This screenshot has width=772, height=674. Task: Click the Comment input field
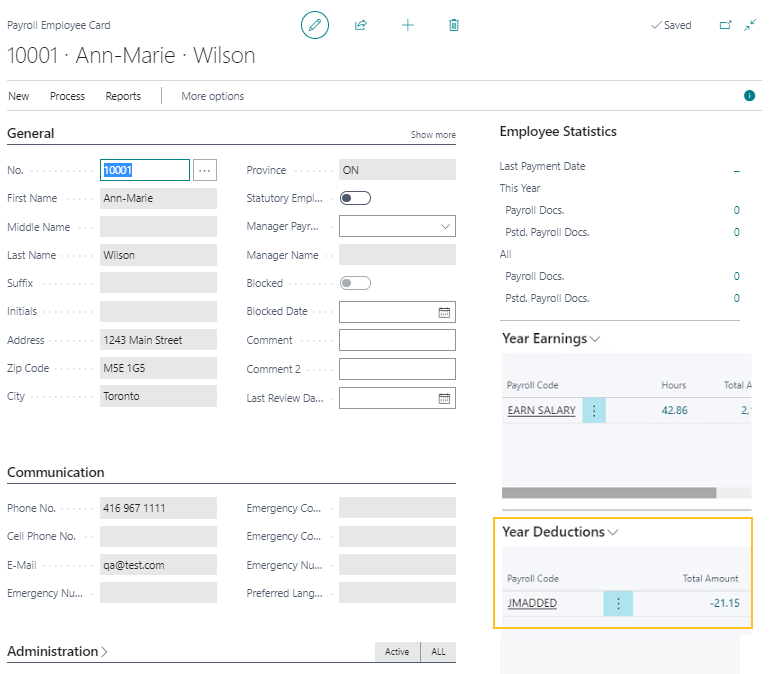[397, 340]
